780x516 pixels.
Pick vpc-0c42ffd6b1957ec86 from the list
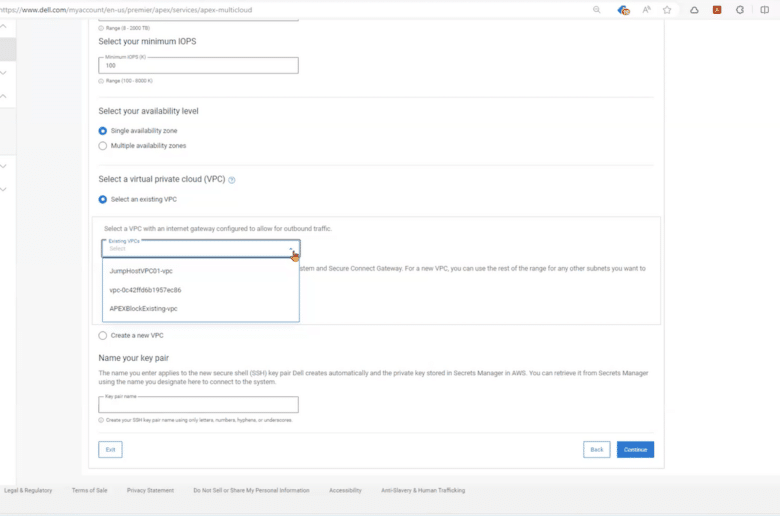point(200,290)
